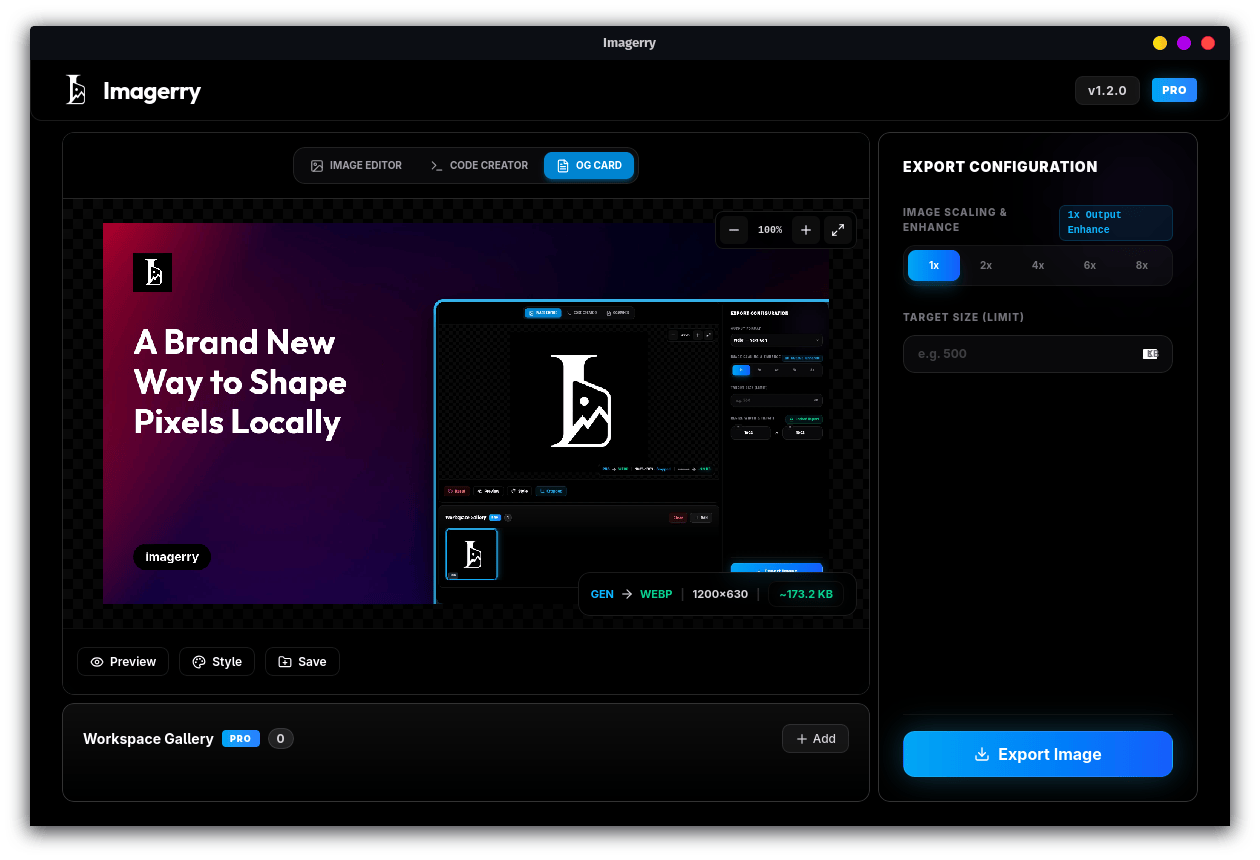
Task: Open the Code Creator tab
Action: pos(479,166)
